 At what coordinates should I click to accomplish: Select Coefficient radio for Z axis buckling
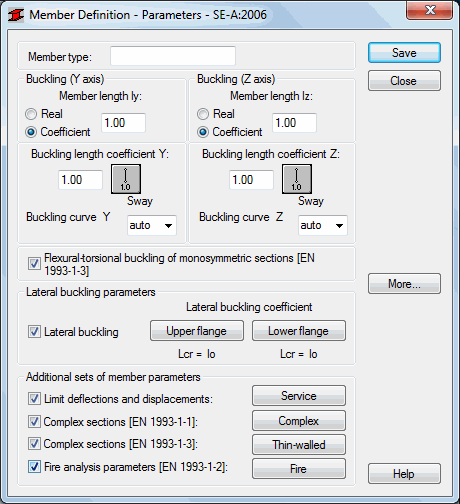(x=203, y=132)
